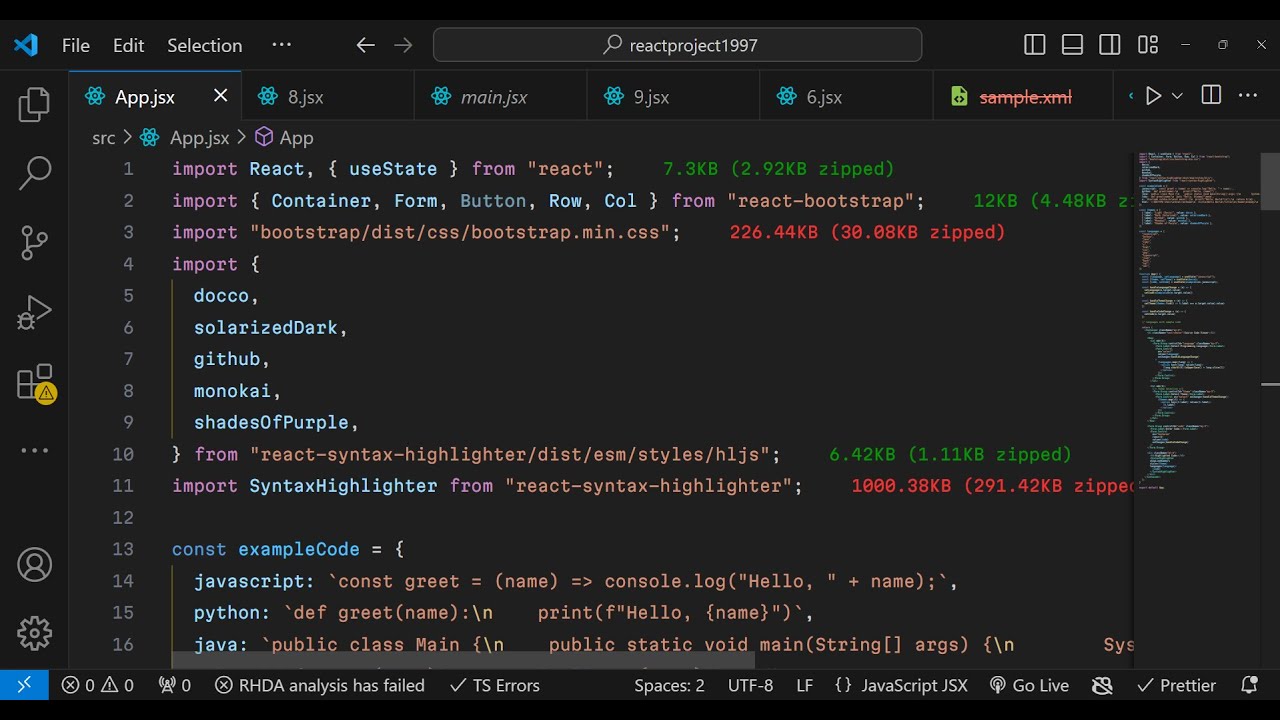Switch to the 9.jsx tab

point(674,97)
